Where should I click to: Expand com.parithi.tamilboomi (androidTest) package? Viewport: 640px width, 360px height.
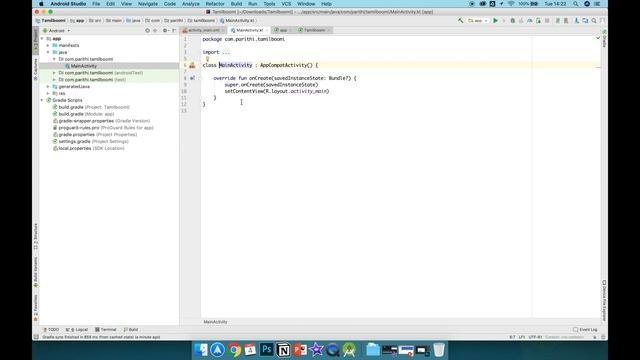54,73
